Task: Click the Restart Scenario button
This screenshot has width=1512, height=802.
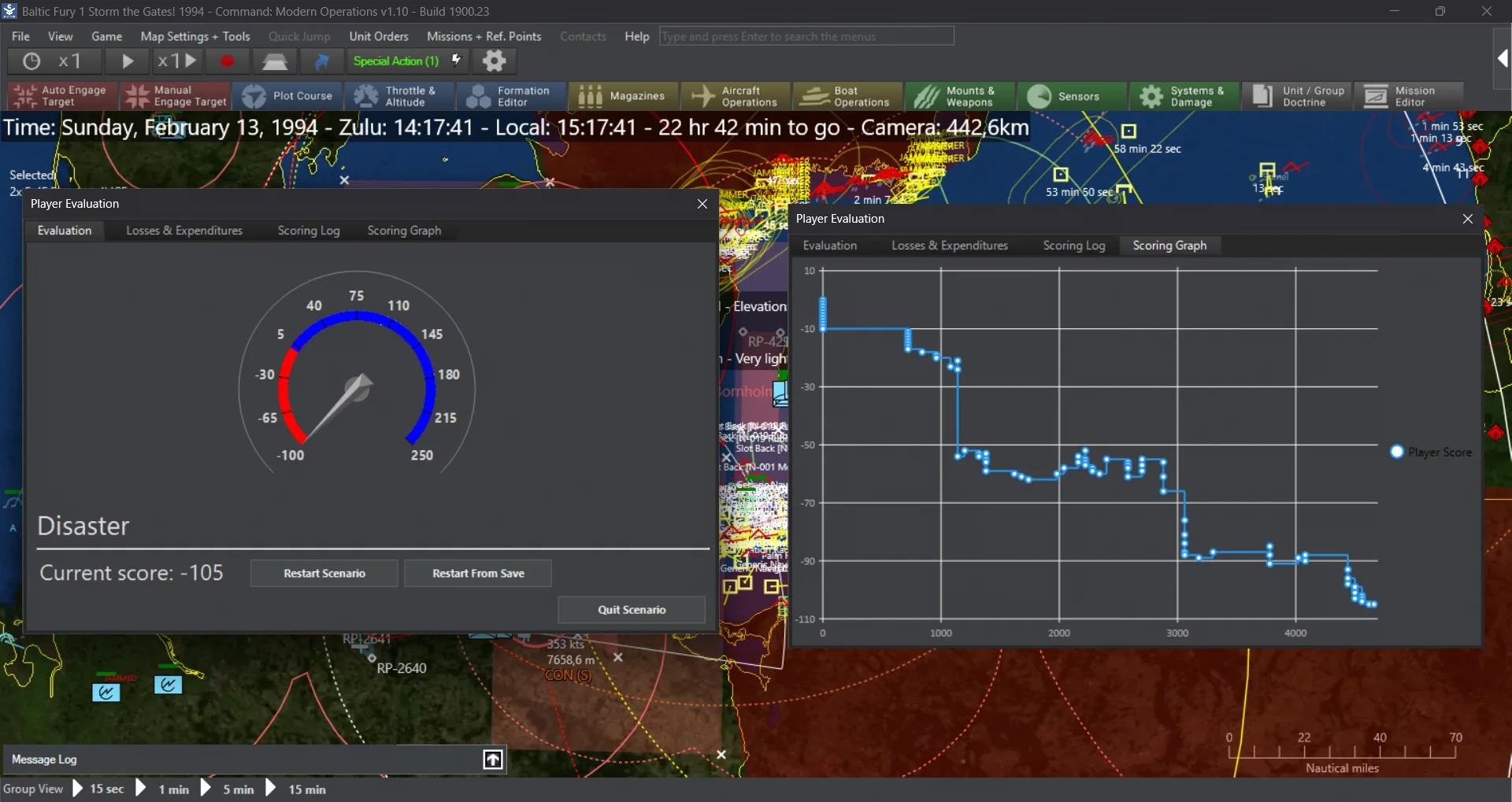Action: point(324,574)
